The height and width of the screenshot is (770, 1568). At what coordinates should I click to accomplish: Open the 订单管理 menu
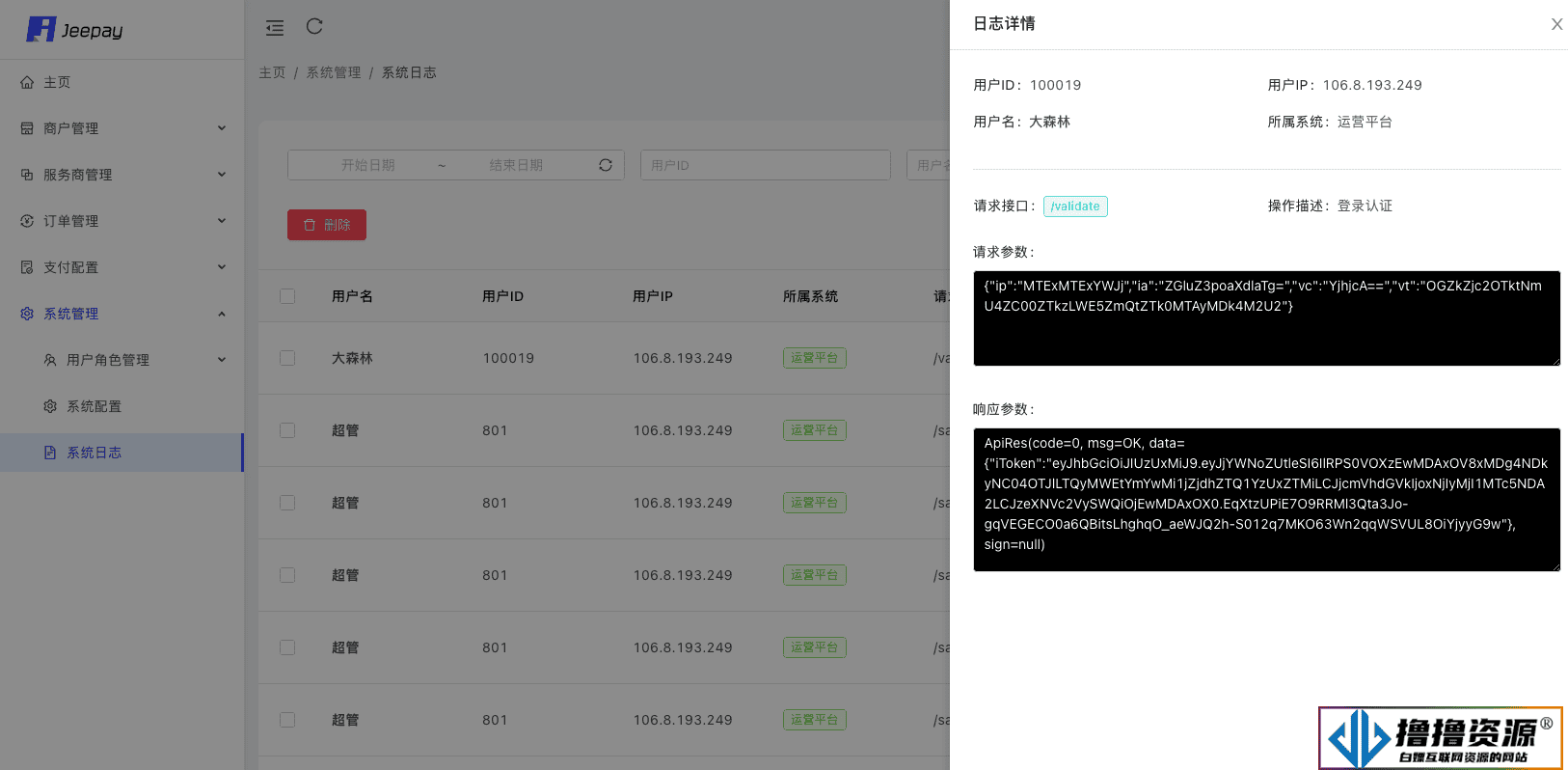point(122,221)
